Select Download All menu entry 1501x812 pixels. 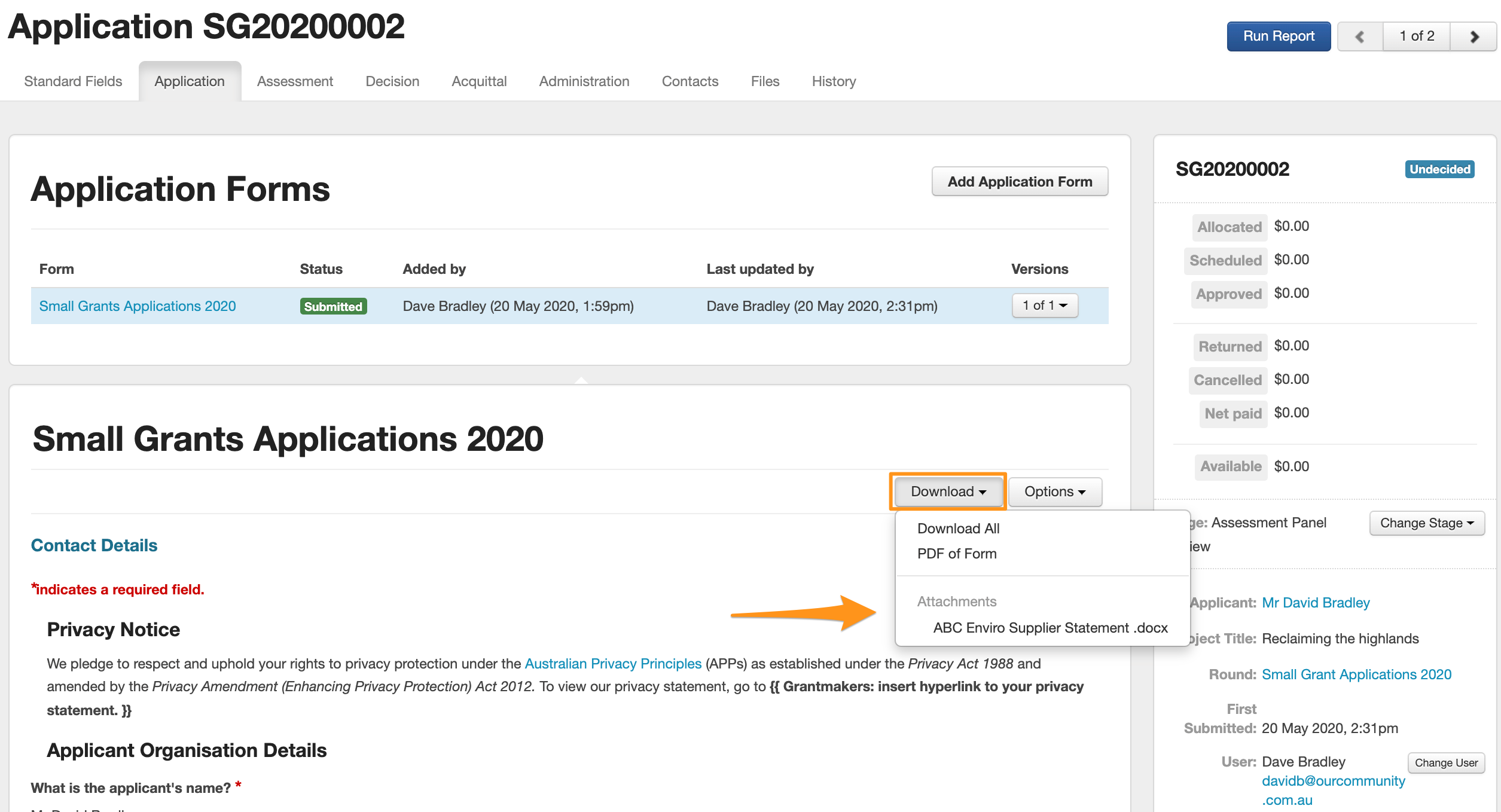[958, 529]
